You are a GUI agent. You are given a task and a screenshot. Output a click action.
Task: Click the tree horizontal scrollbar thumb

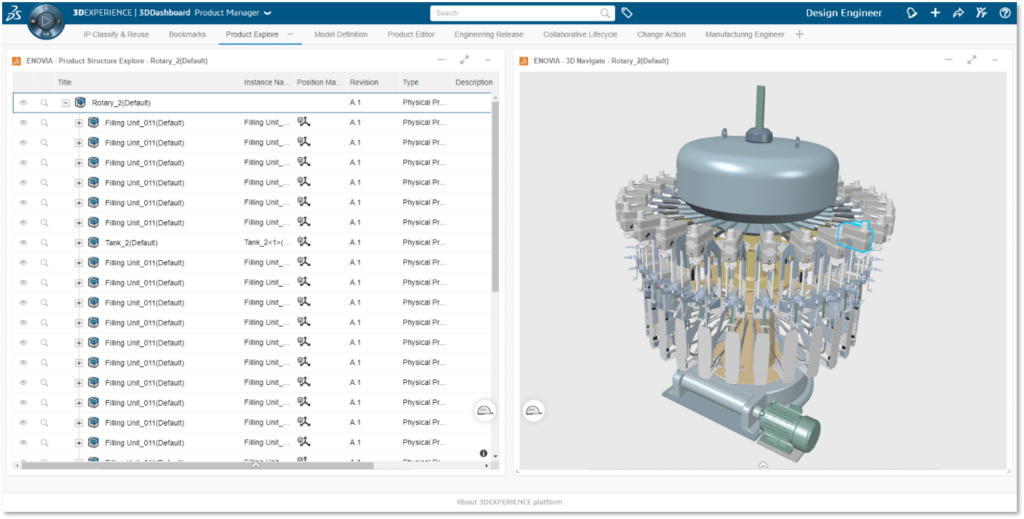coord(197,465)
